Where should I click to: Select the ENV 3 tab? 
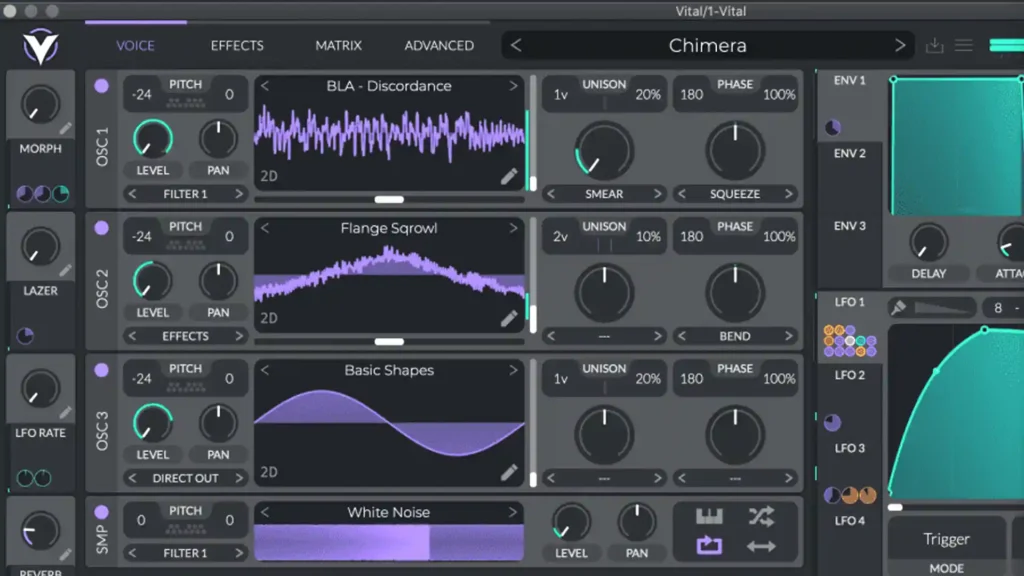coord(850,226)
